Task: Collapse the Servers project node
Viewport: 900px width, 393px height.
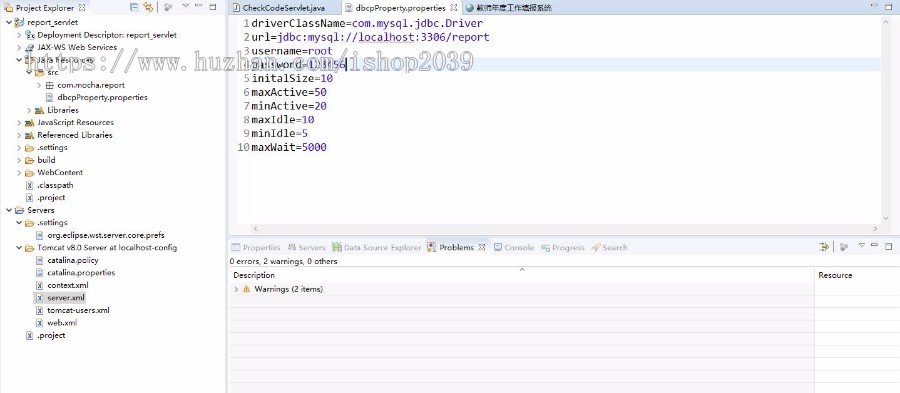Action: tap(9, 211)
